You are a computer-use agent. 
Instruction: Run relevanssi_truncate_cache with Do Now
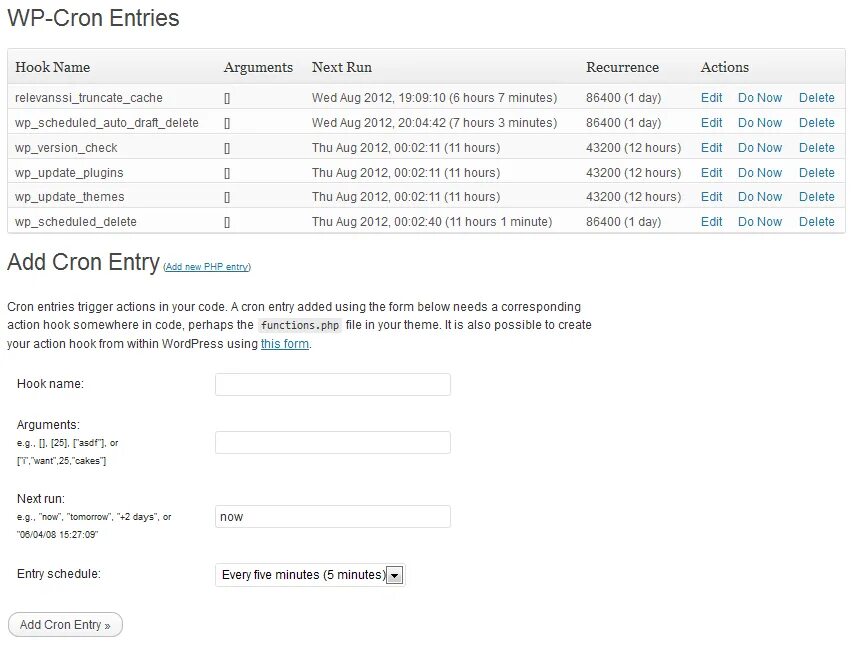pyautogui.click(x=760, y=98)
